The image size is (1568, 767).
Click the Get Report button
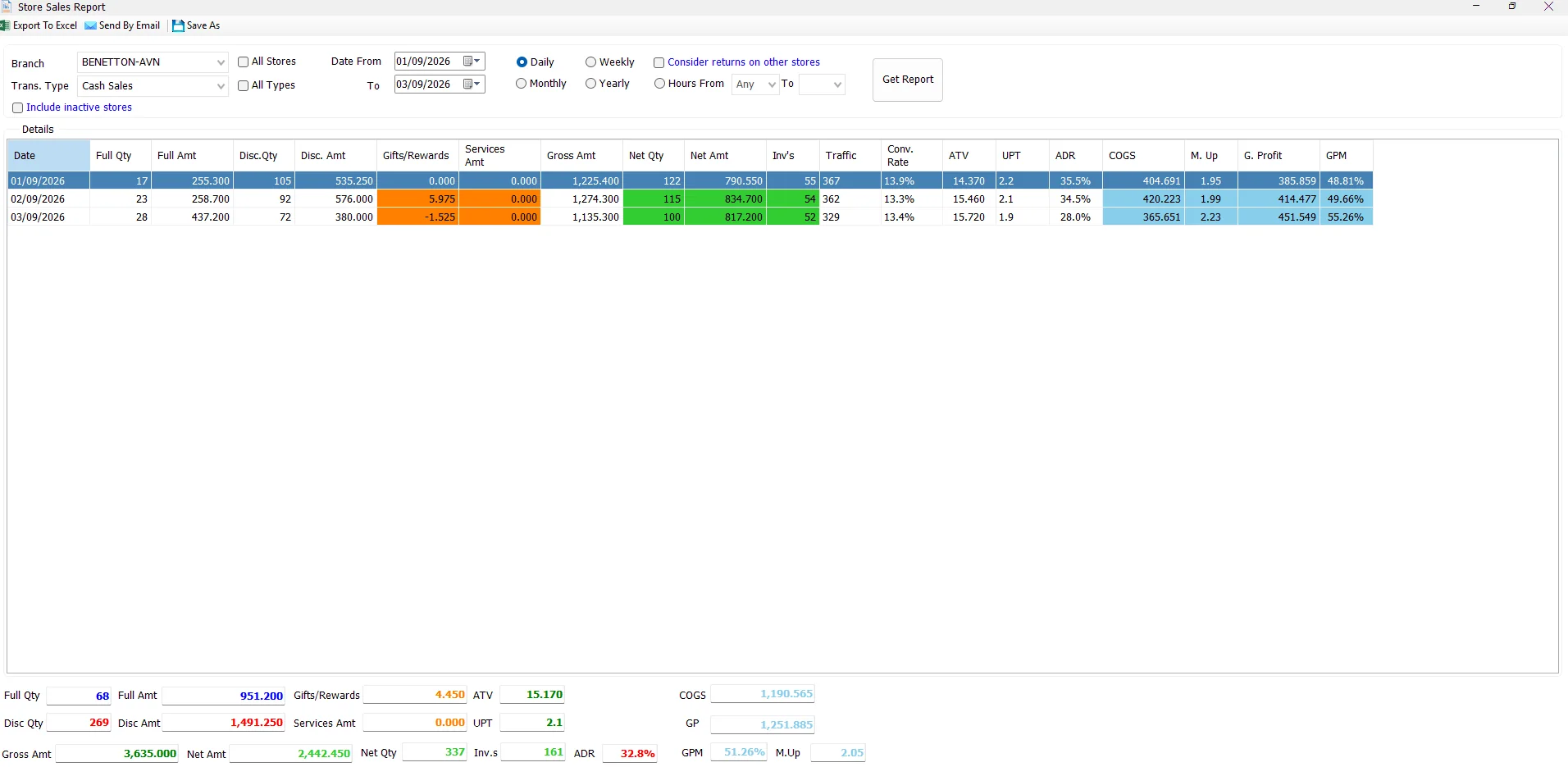(x=908, y=80)
